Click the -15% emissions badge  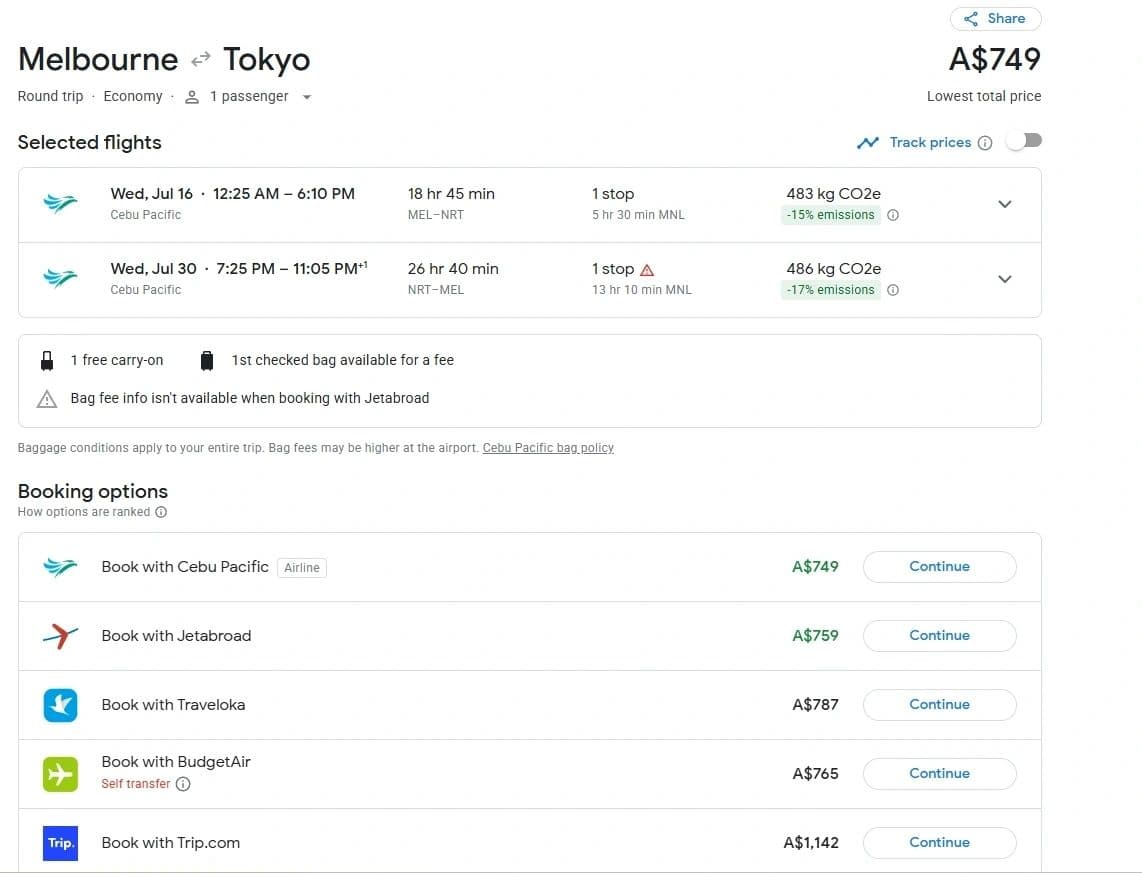click(x=830, y=215)
